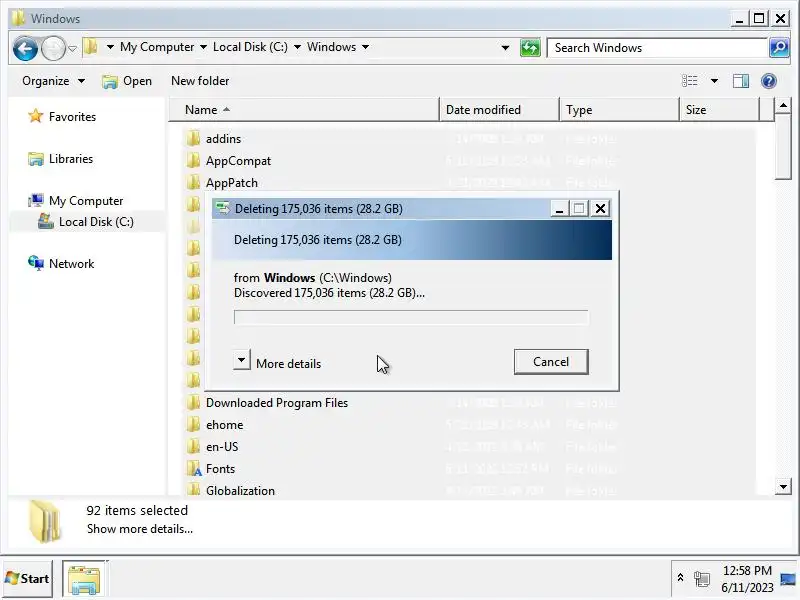This screenshot has height=600, width=800.
Task: Click the Forward navigation arrow
Action: point(53,48)
